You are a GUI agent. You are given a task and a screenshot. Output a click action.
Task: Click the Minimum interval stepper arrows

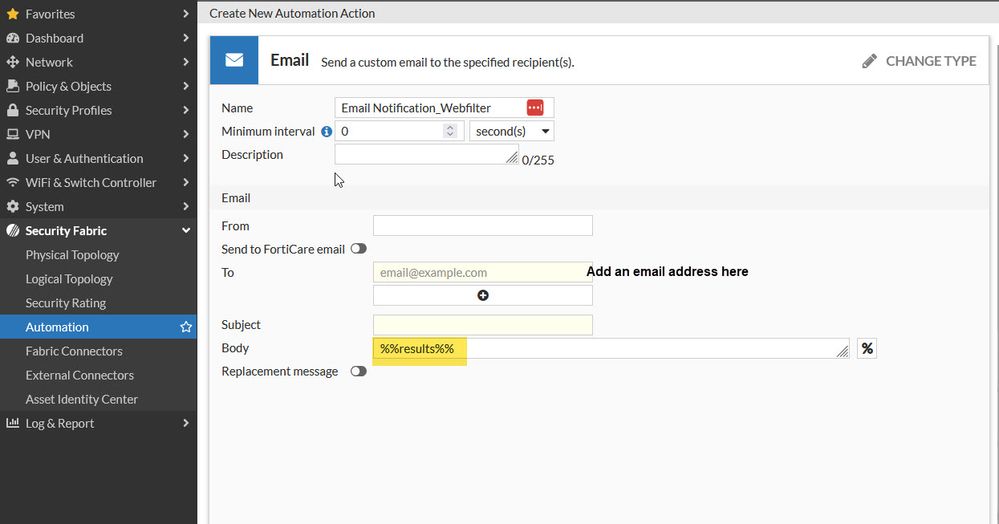click(x=450, y=131)
